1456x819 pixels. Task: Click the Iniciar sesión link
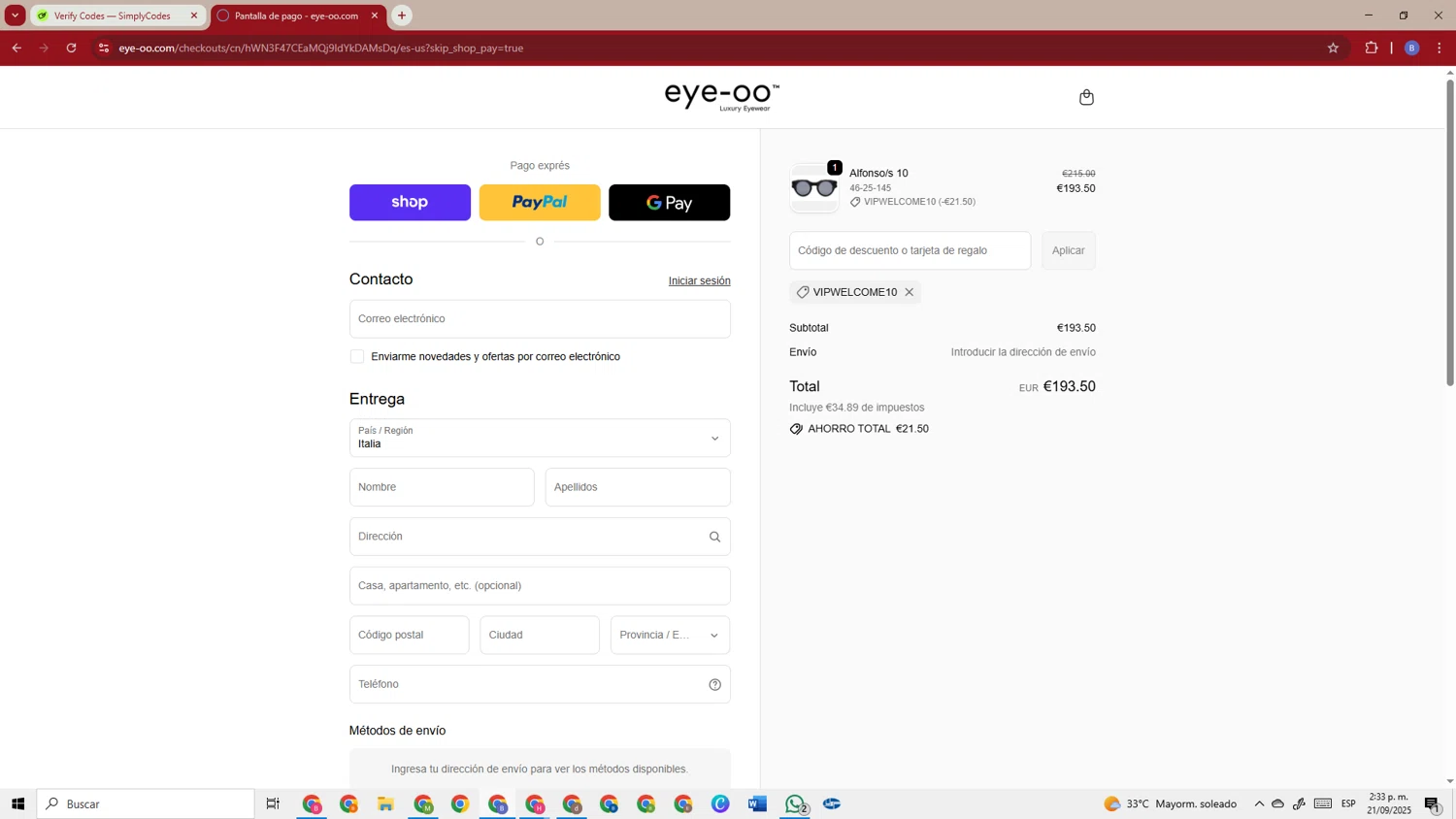point(699,280)
